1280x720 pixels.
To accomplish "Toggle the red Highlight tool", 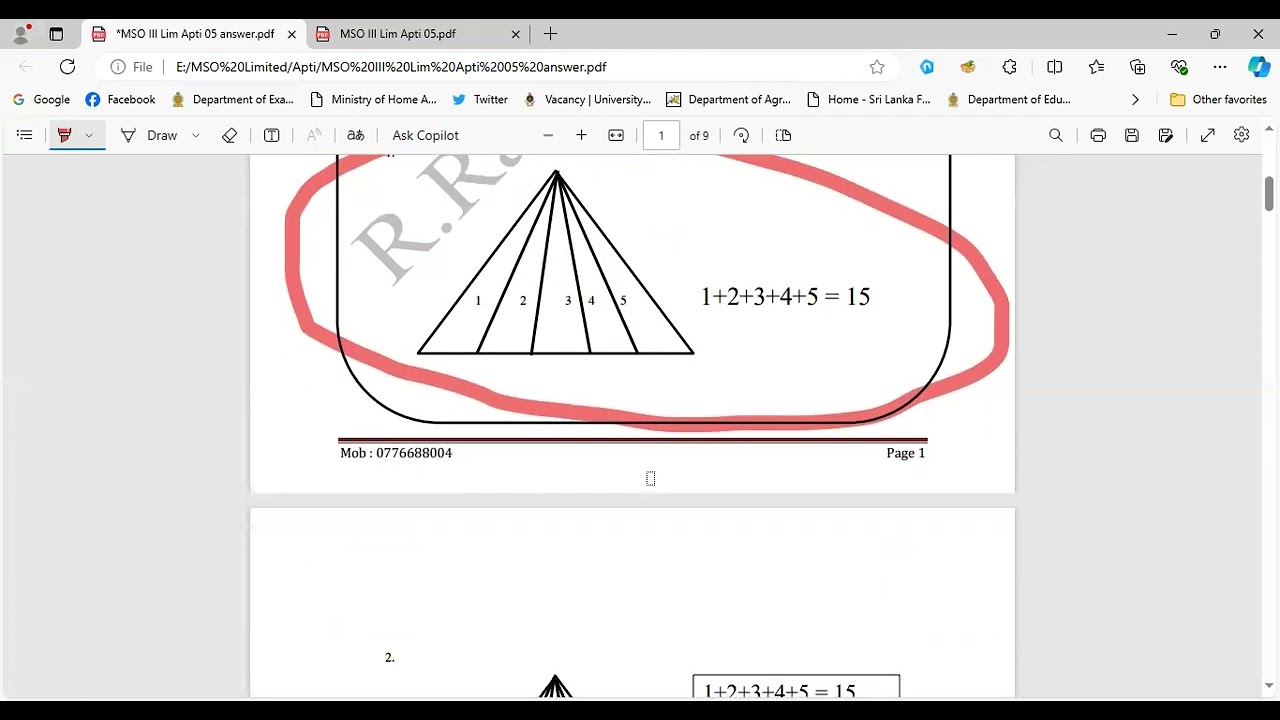I will [65, 135].
